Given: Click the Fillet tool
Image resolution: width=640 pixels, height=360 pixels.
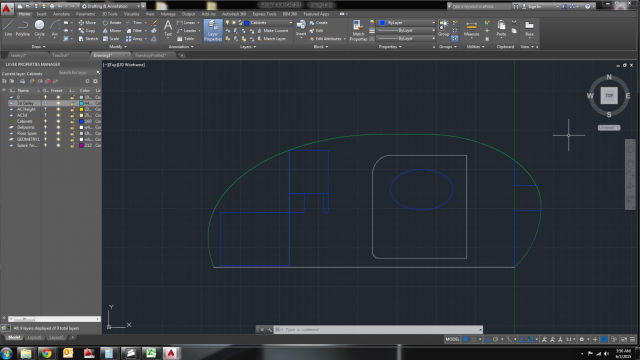Looking at the screenshot, I should [x=134, y=31].
